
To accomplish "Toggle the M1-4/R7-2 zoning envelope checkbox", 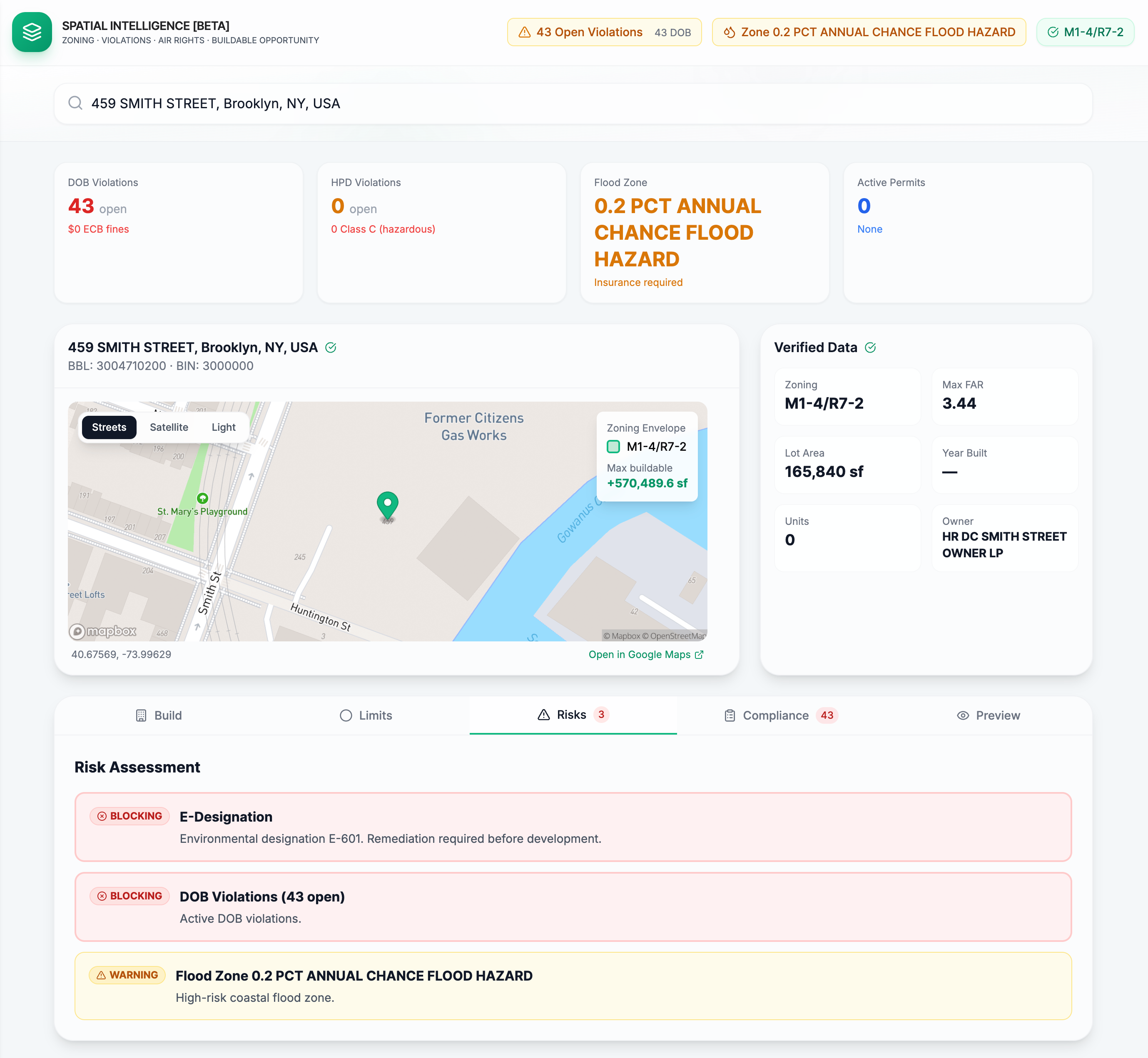I will [x=613, y=447].
